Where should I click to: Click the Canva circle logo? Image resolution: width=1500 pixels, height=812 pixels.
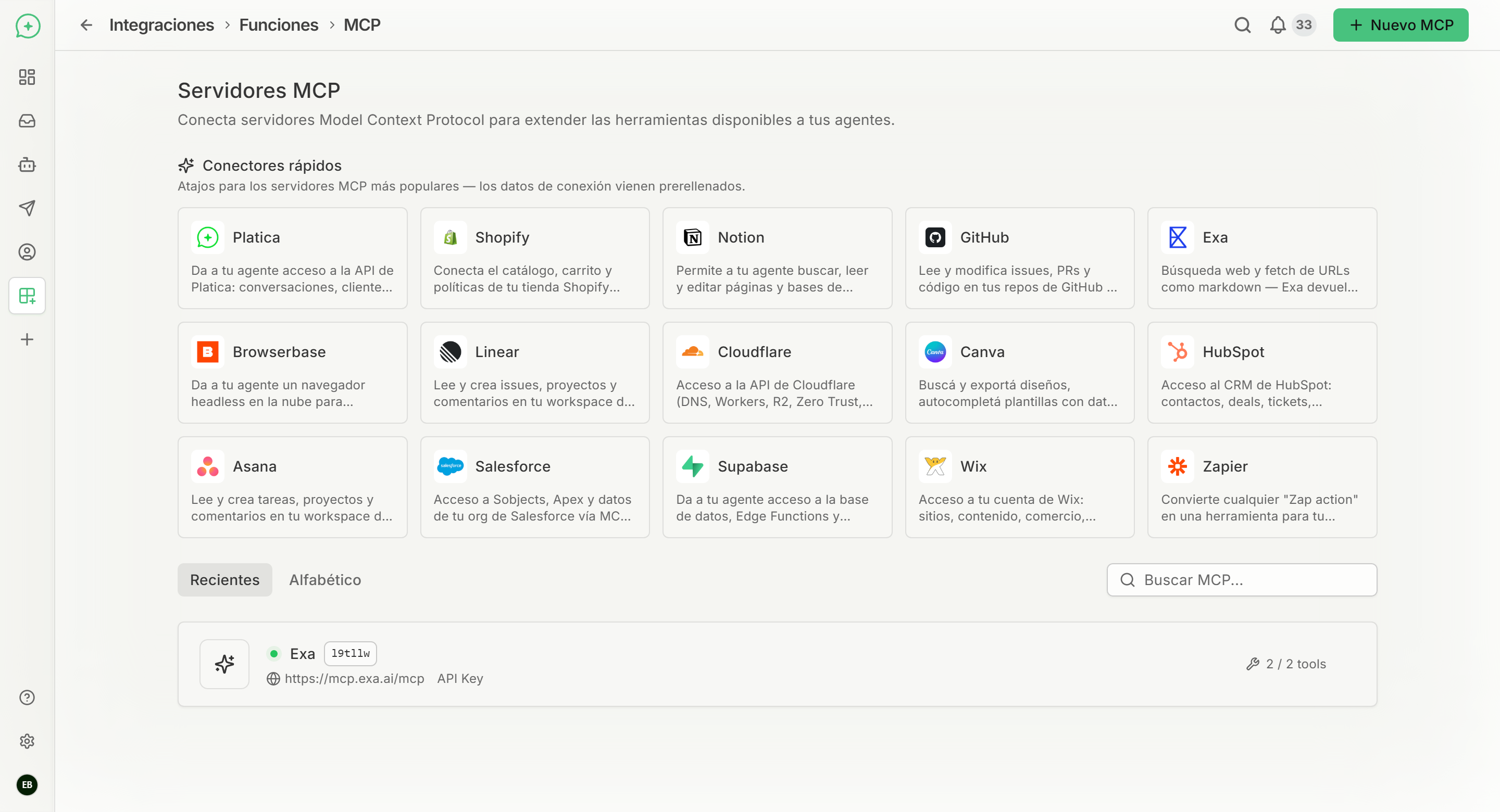(935, 352)
